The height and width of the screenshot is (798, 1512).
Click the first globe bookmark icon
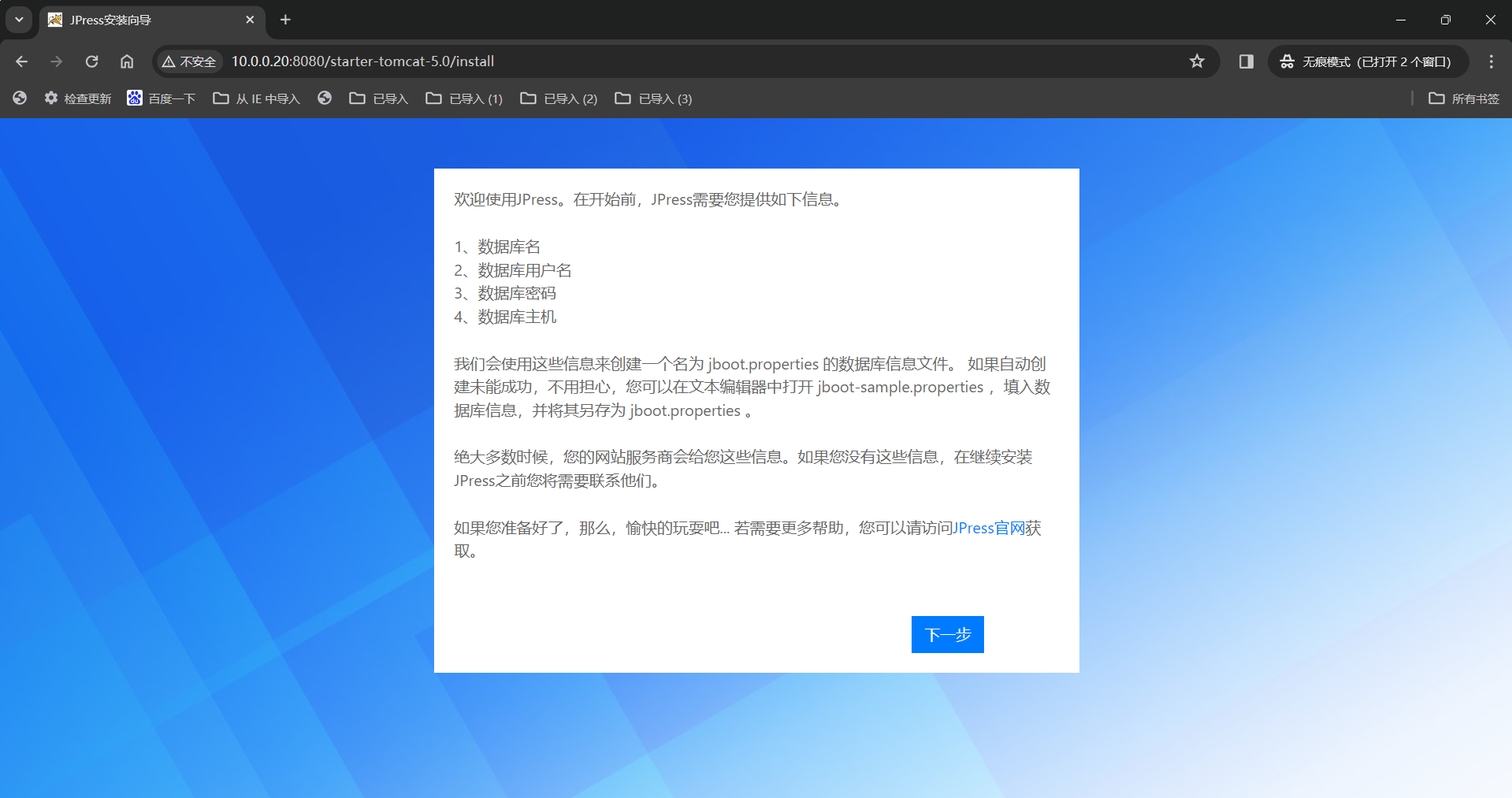click(20, 98)
